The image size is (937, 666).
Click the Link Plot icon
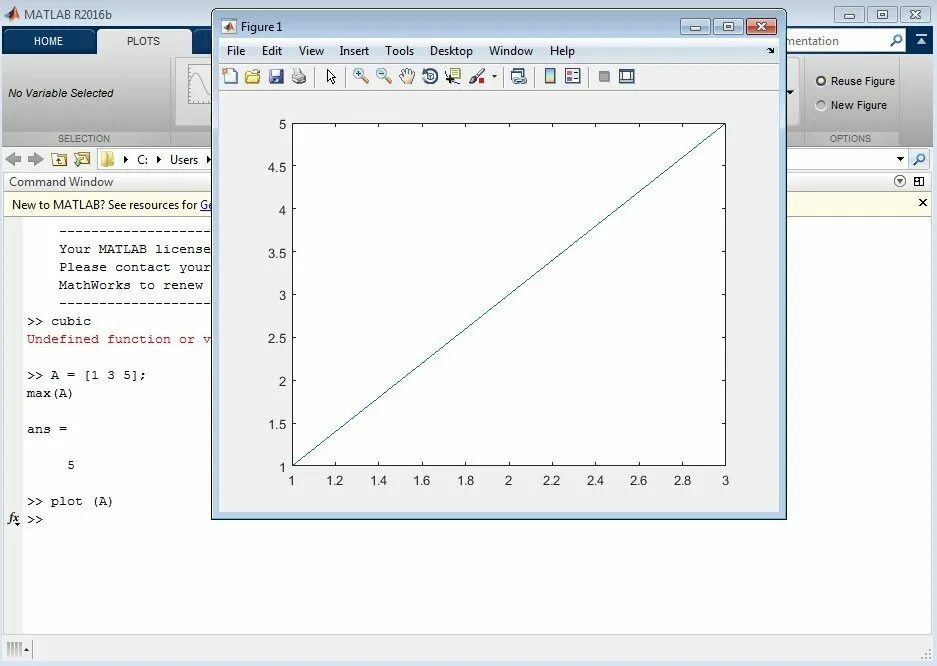(519, 76)
